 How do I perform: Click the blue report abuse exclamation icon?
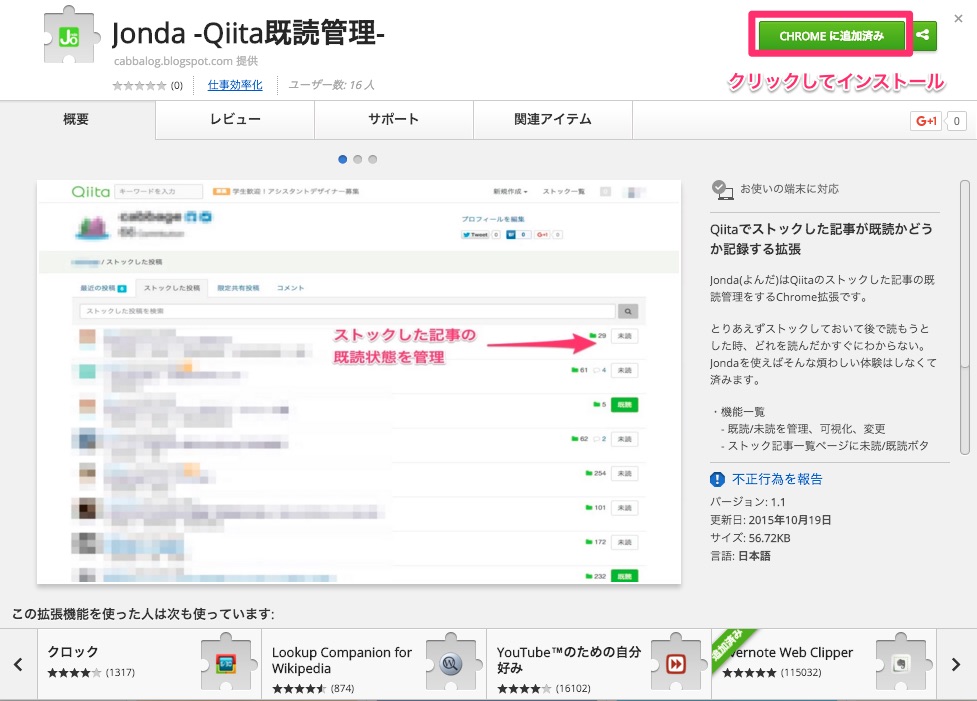[x=717, y=479]
